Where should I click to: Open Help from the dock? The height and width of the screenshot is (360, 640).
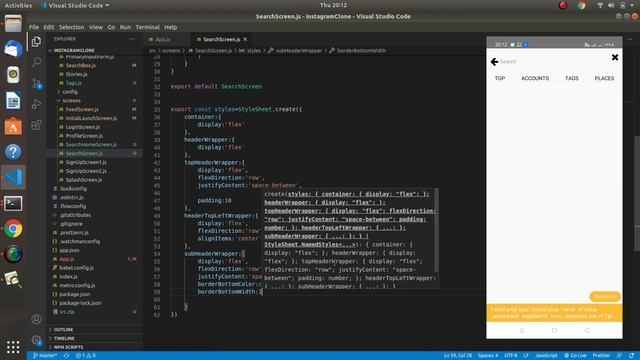[13, 152]
